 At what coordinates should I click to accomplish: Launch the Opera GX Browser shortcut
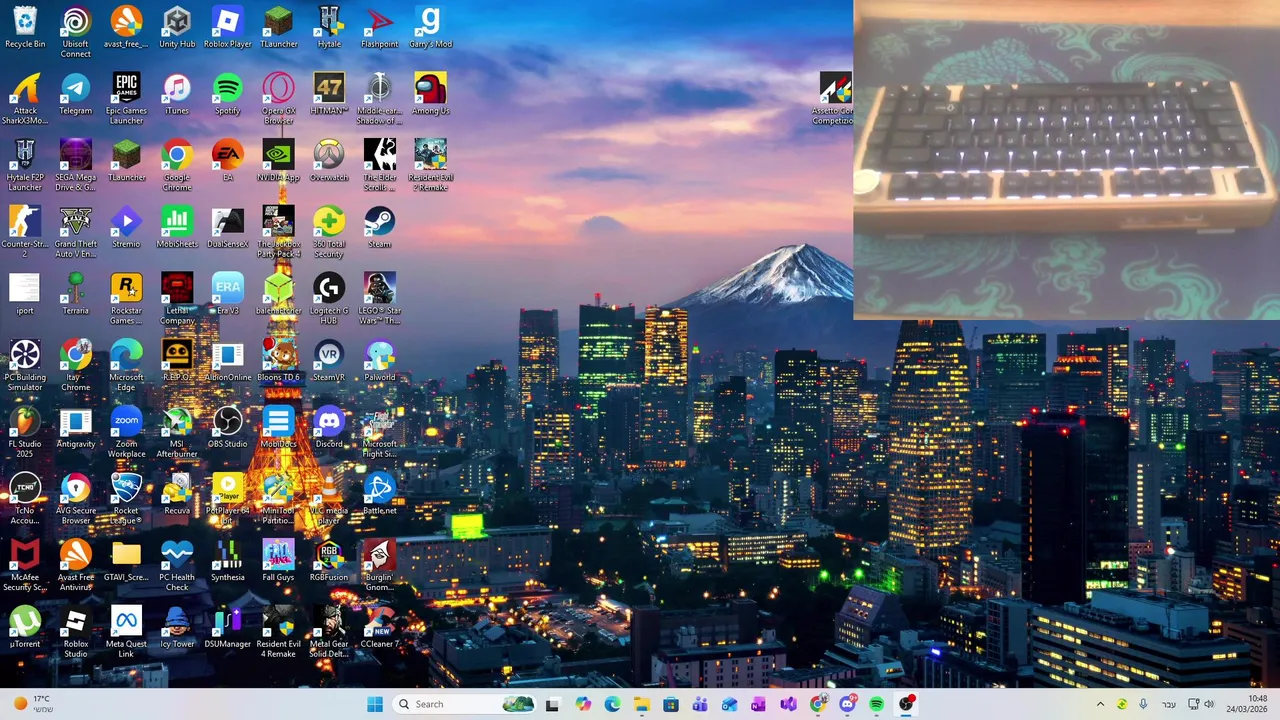point(278,99)
